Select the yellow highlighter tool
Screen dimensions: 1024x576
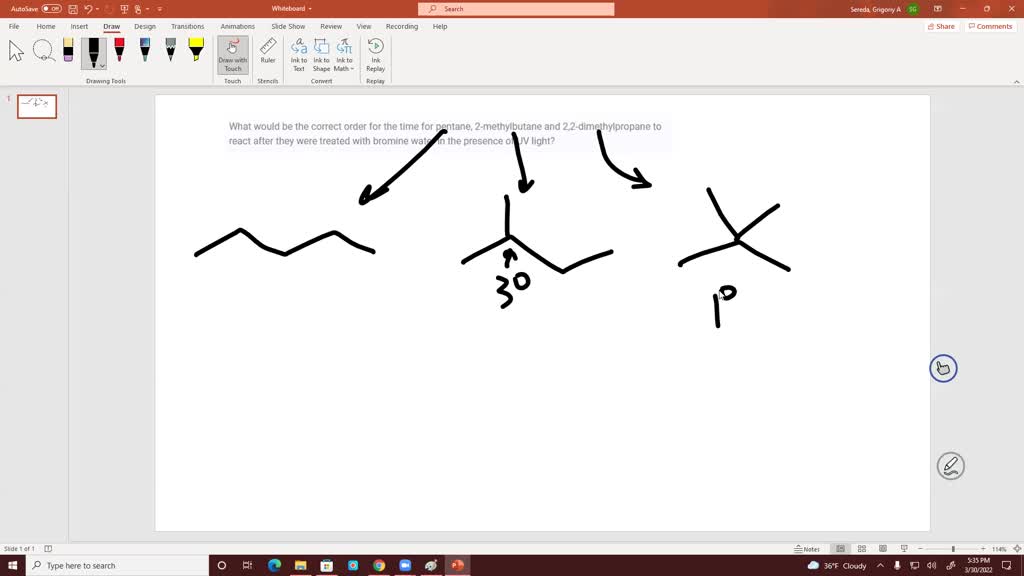click(195, 48)
